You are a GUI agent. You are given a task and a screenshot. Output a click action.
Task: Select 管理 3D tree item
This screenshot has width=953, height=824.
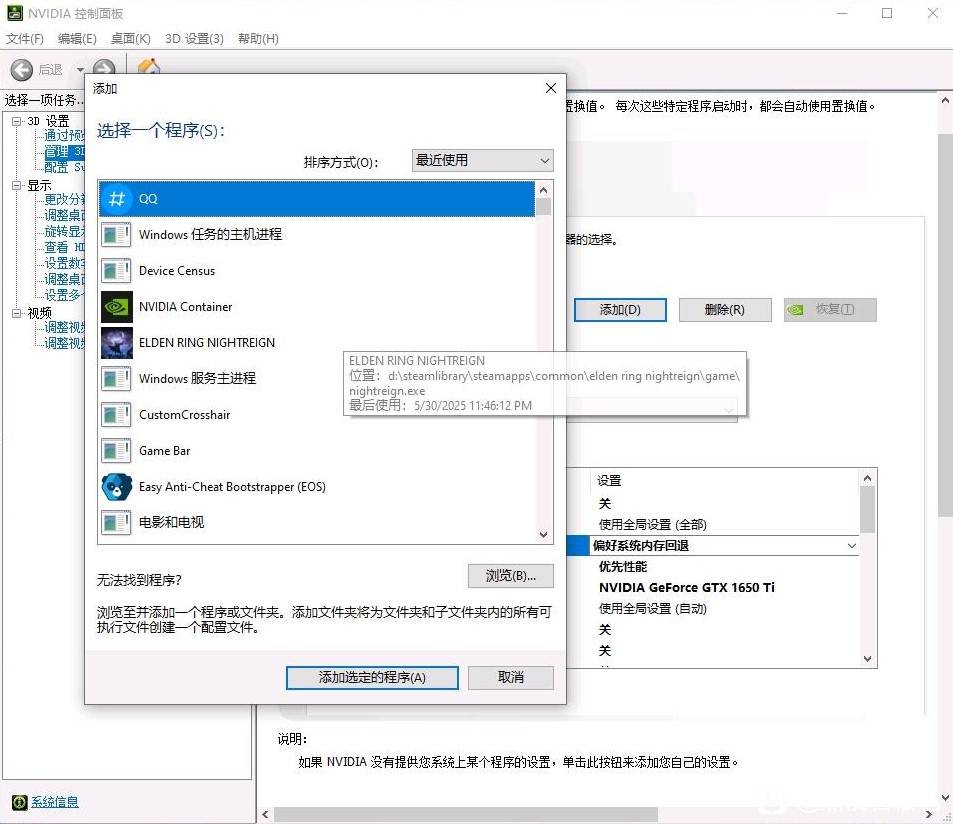coord(64,151)
